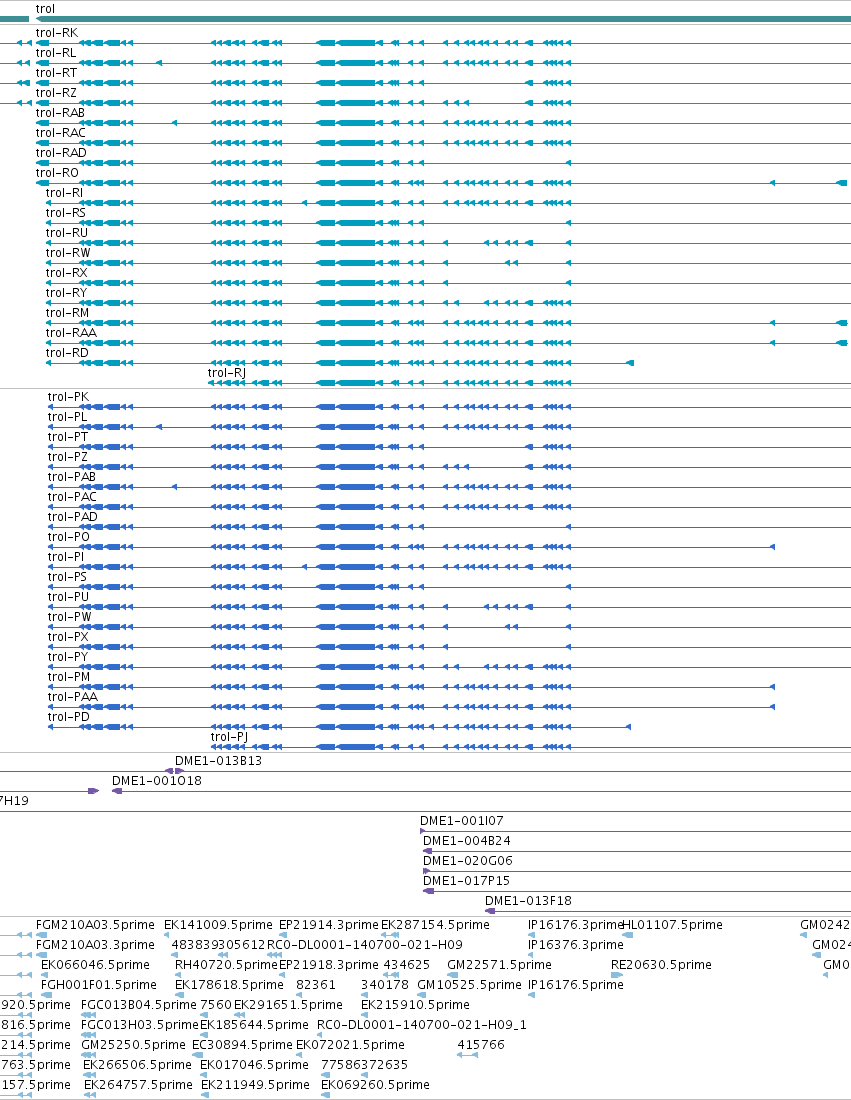Image resolution: width=851 pixels, height=1100 pixels.
Task: Select the RC0-DL0001-140700-021-H09_1 EST label
Action: (422, 1025)
